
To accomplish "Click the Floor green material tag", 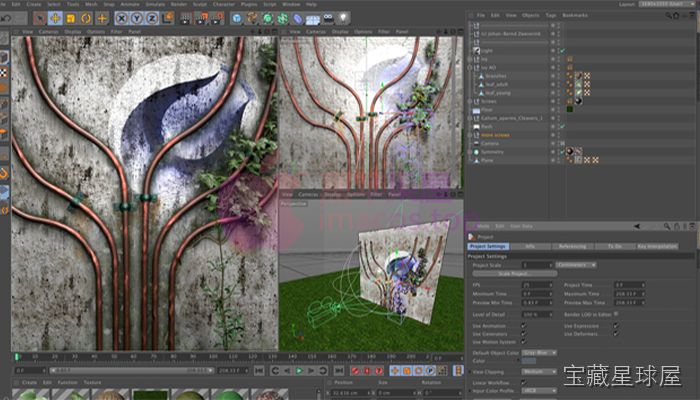I will click(570, 109).
